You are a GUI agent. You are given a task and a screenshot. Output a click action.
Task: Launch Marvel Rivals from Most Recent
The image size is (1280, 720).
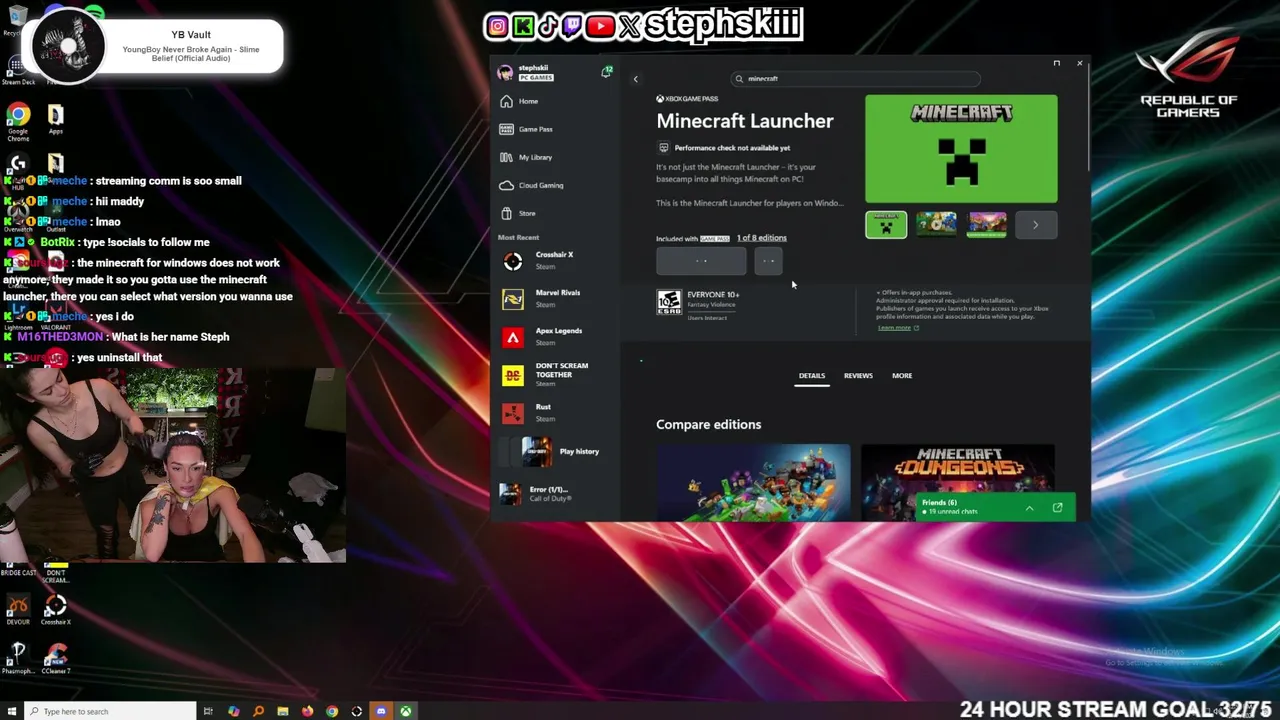click(556, 299)
